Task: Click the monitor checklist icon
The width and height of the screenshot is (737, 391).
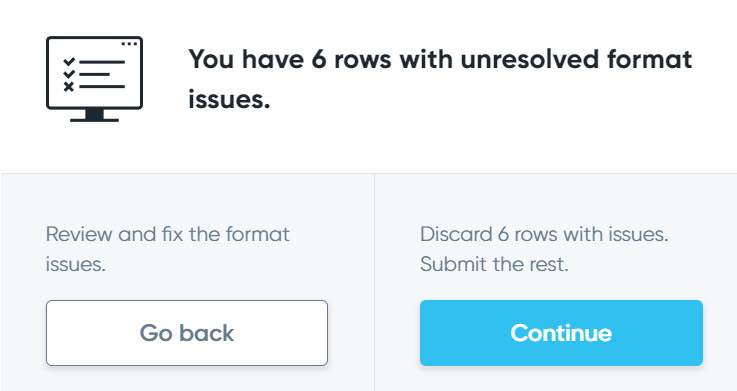Action: [94, 79]
